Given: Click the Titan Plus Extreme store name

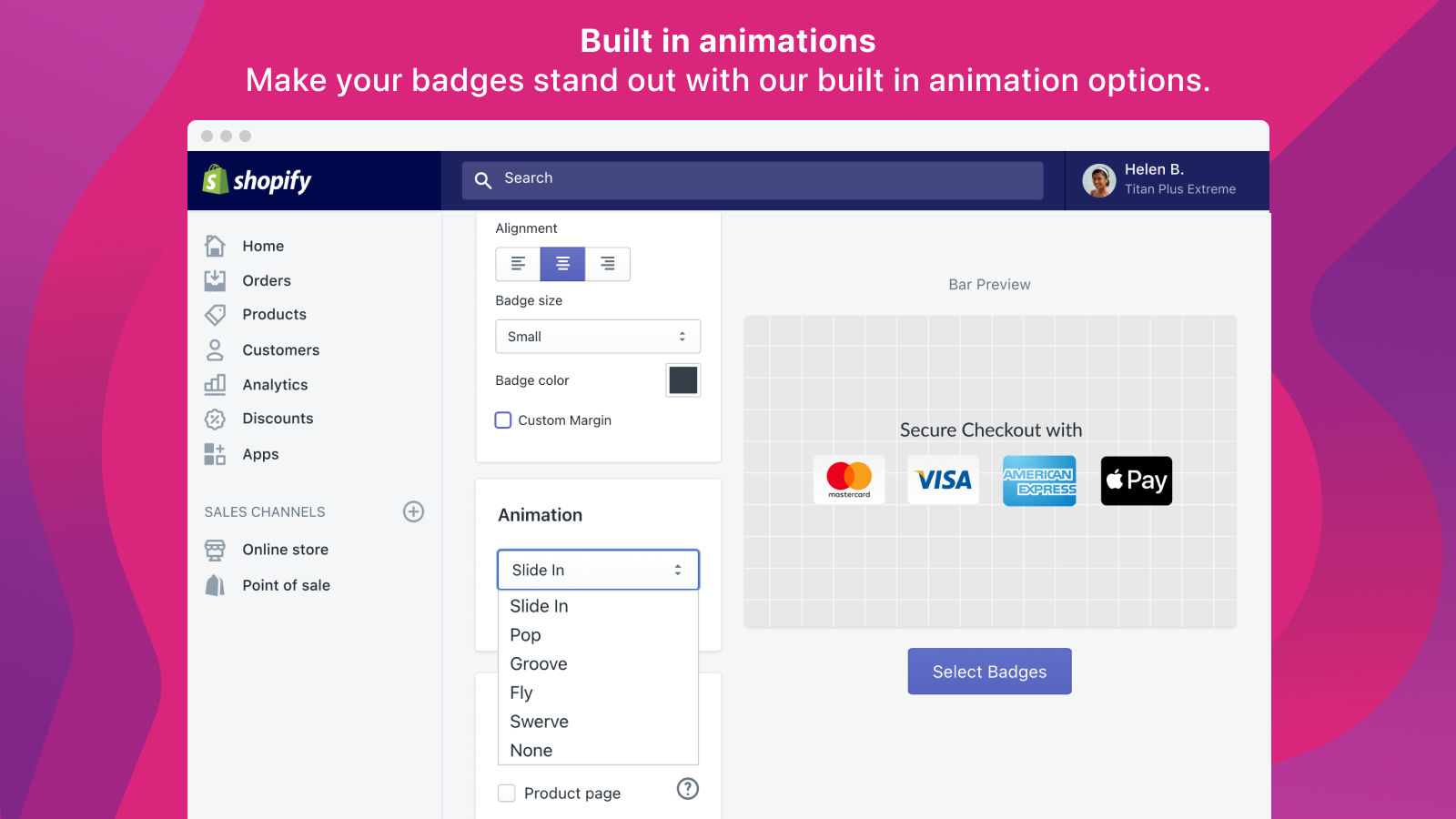Looking at the screenshot, I should click(1180, 189).
